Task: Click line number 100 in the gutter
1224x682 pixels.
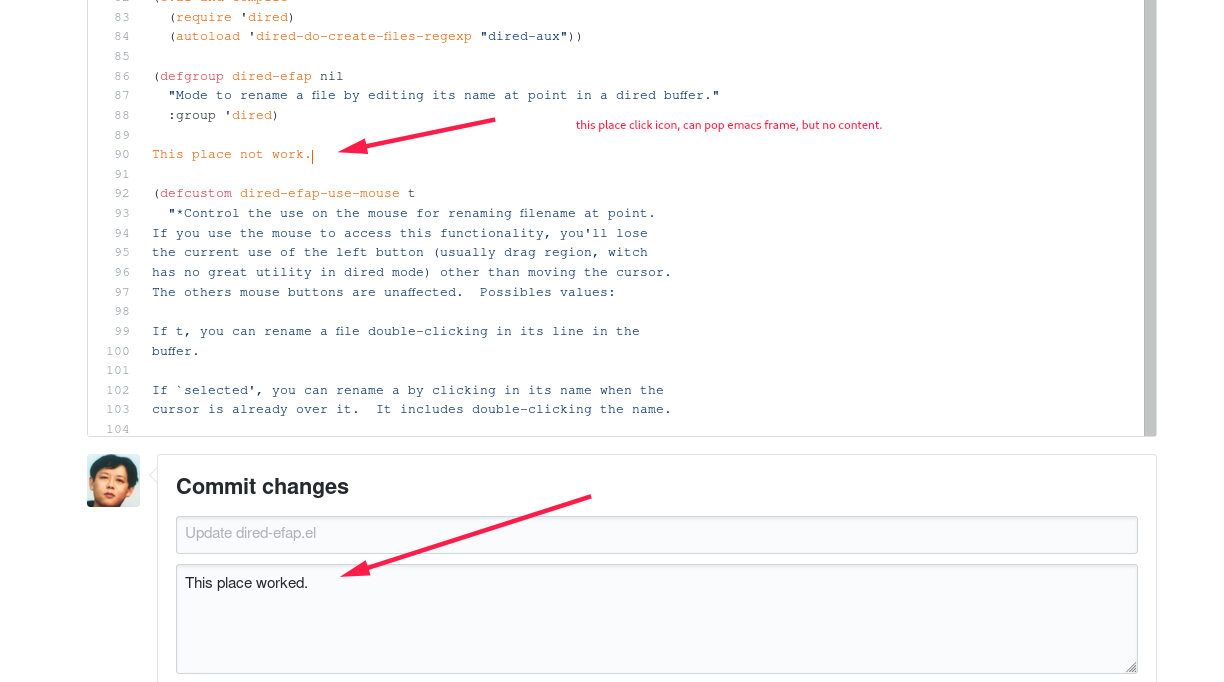Action: (x=118, y=351)
